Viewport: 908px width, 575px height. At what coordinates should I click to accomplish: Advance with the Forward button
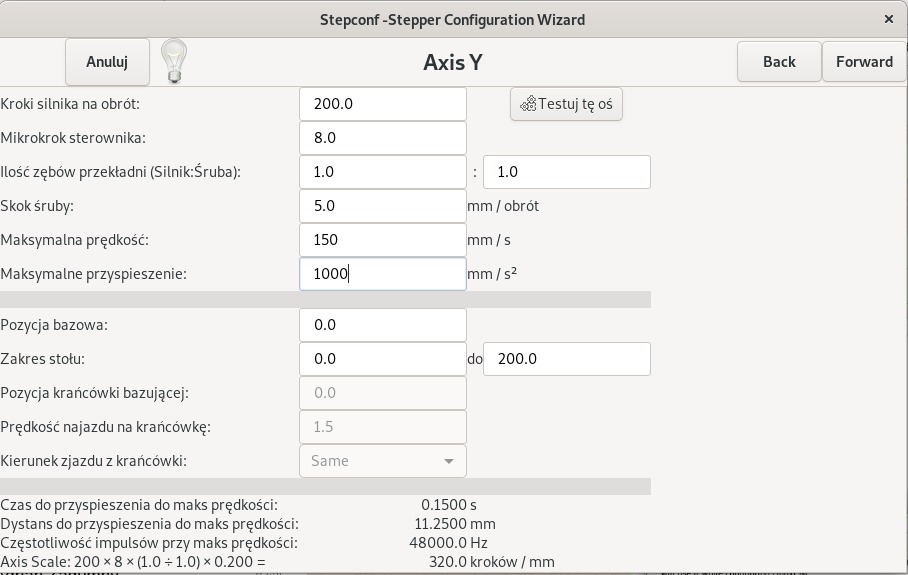(x=864, y=62)
